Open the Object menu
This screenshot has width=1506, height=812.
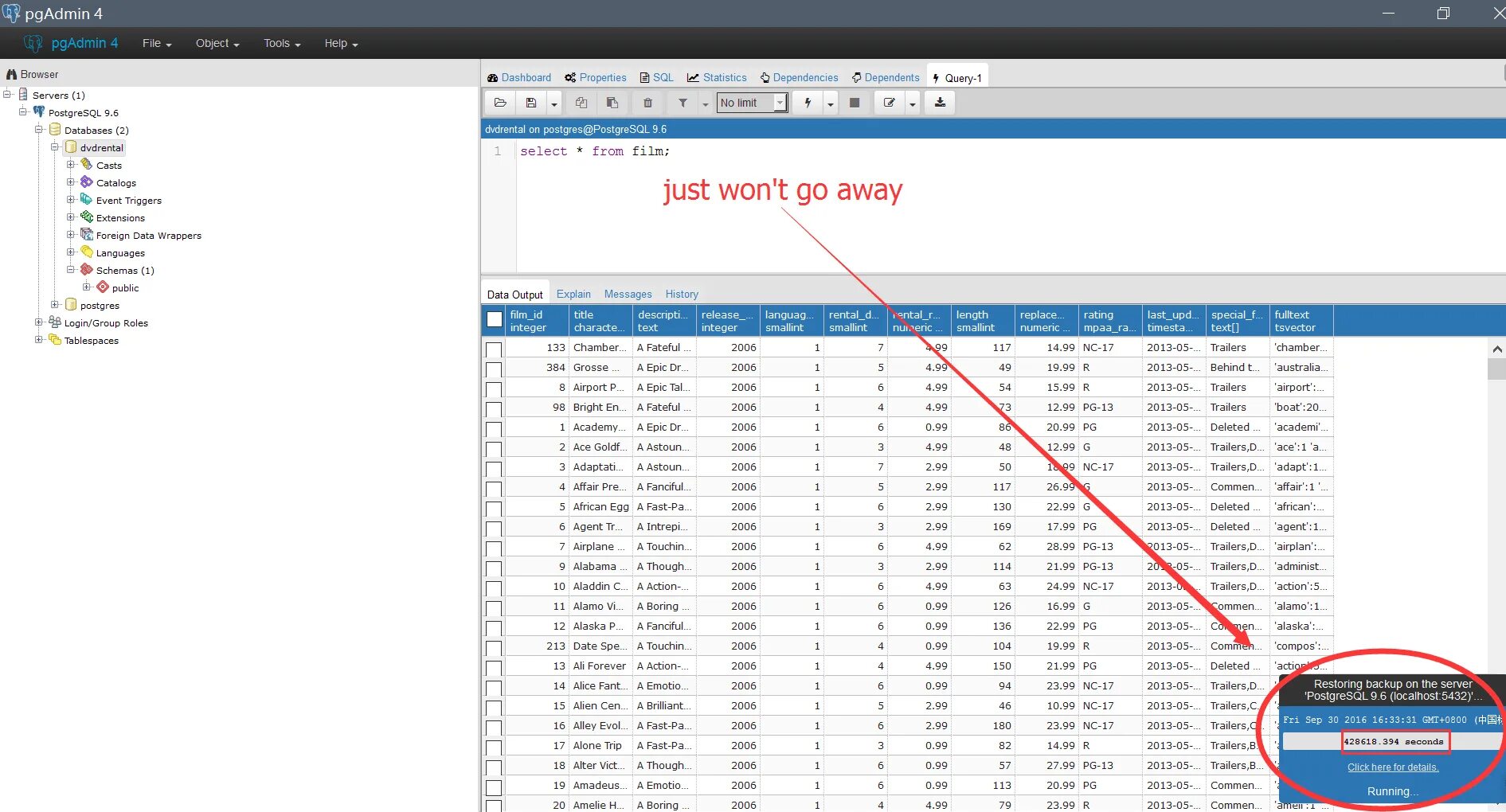(x=217, y=43)
